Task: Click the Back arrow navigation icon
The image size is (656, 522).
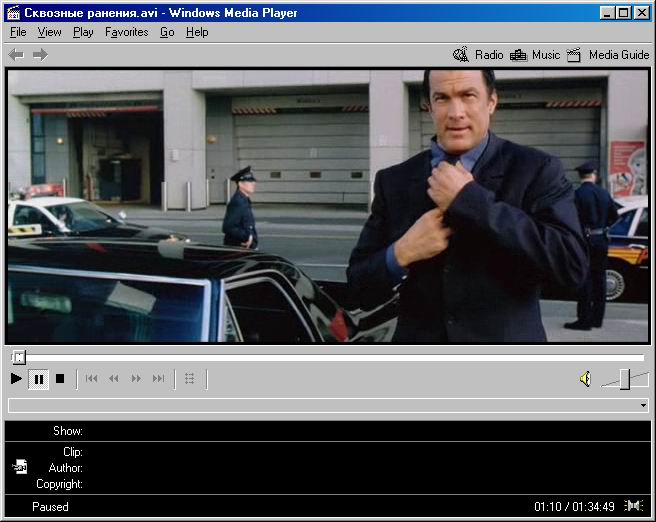Action: pos(16,55)
